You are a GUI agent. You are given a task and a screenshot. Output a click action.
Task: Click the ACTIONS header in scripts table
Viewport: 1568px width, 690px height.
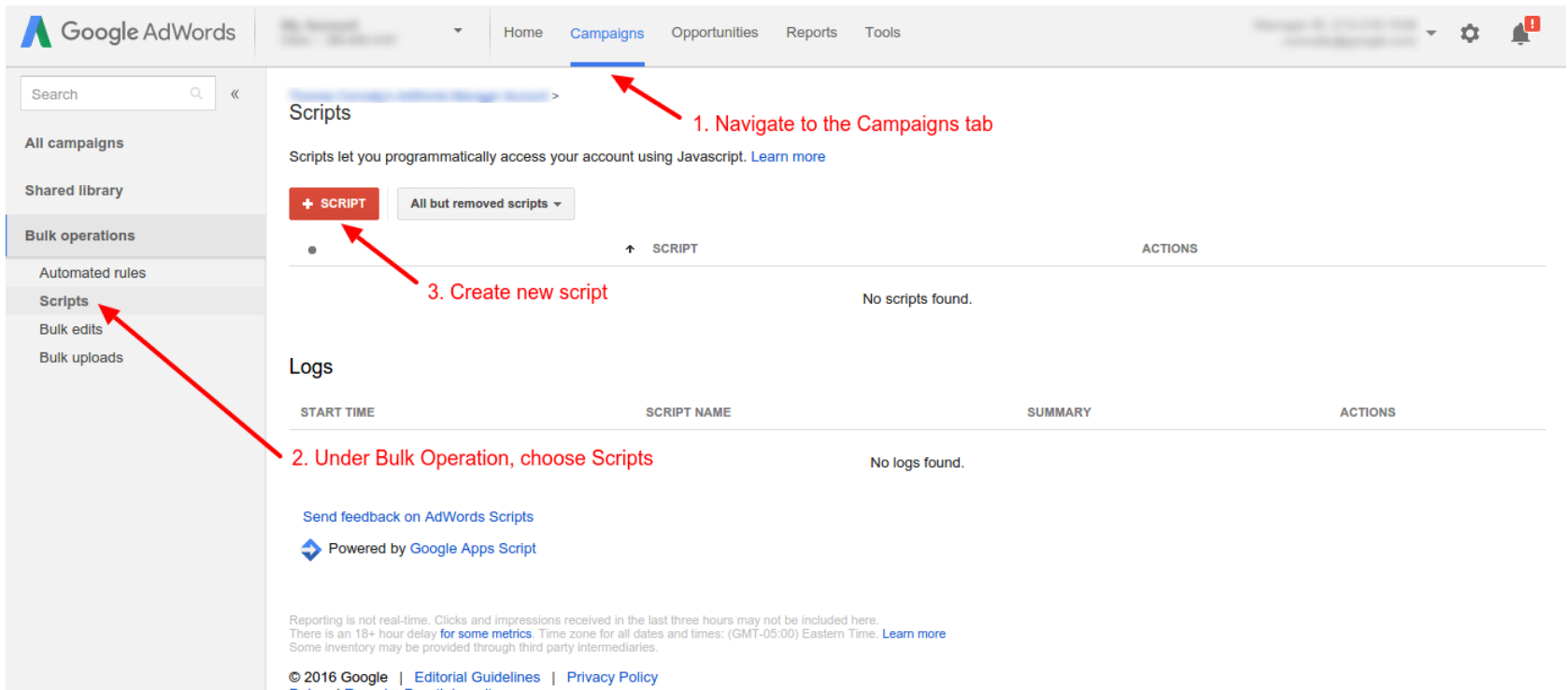(x=1169, y=249)
